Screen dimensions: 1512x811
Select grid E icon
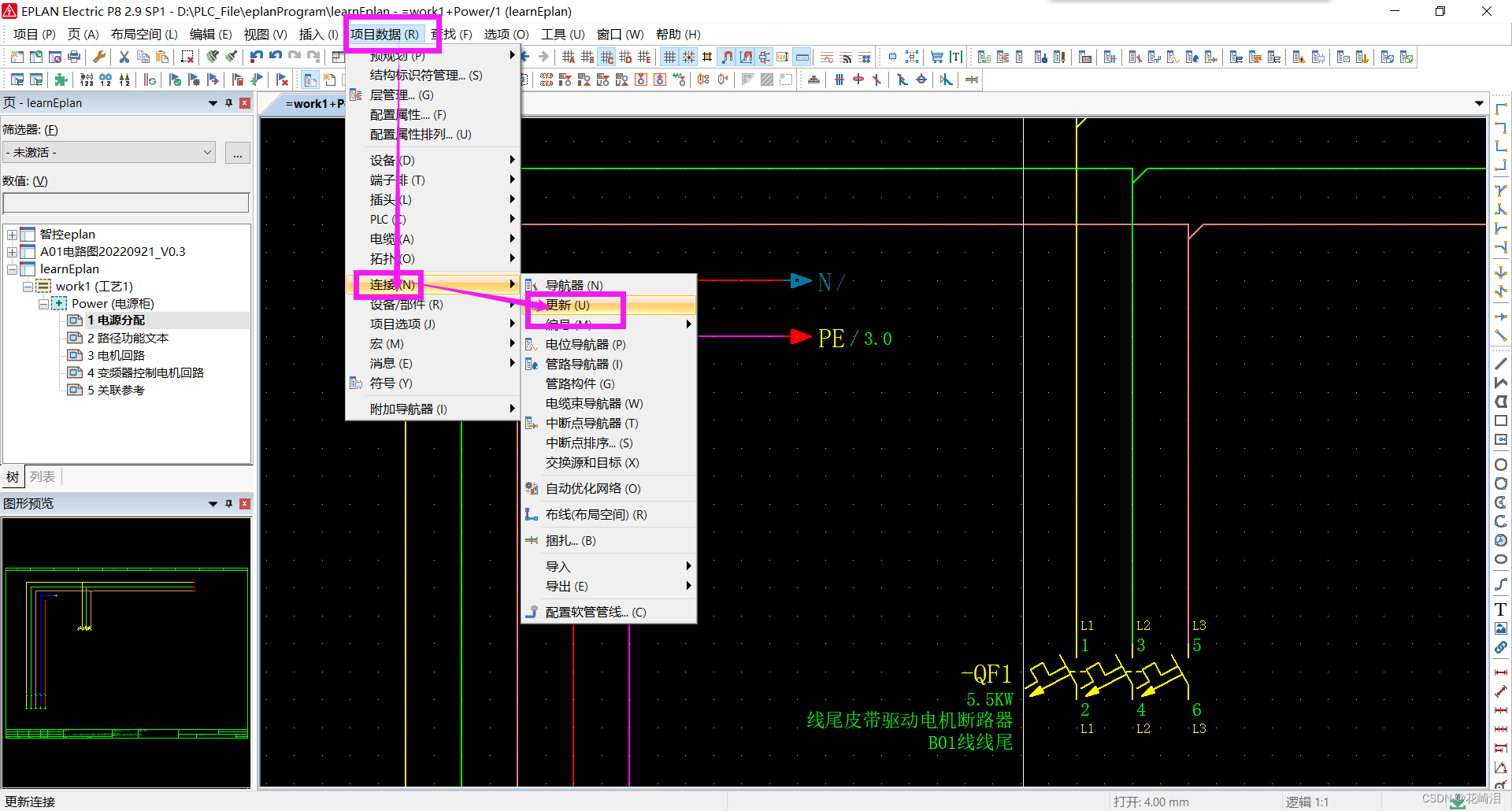pyautogui.click(x=644, y=57)
